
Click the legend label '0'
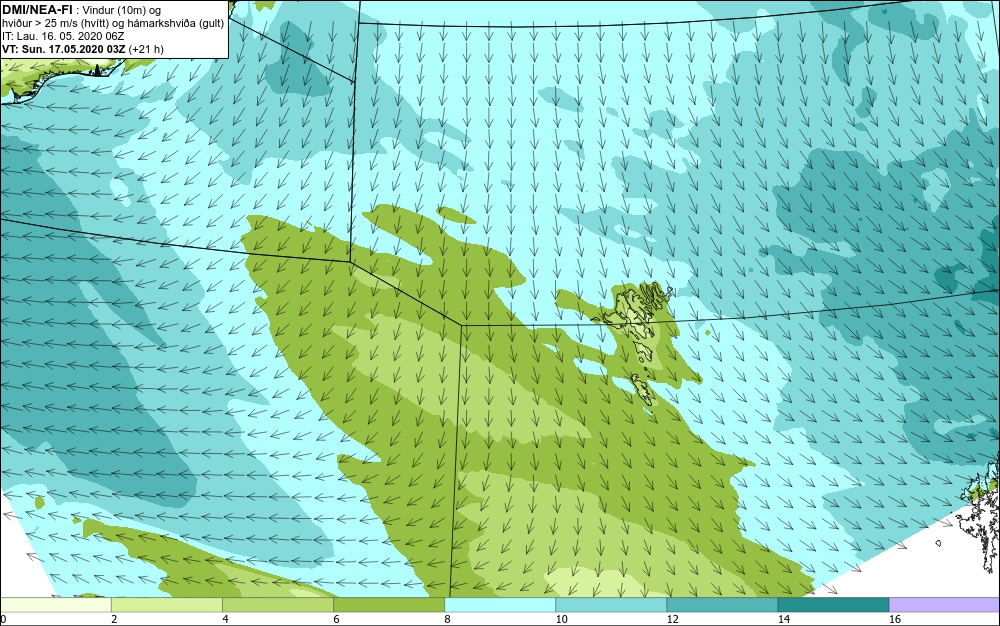[x=3, y=619]
